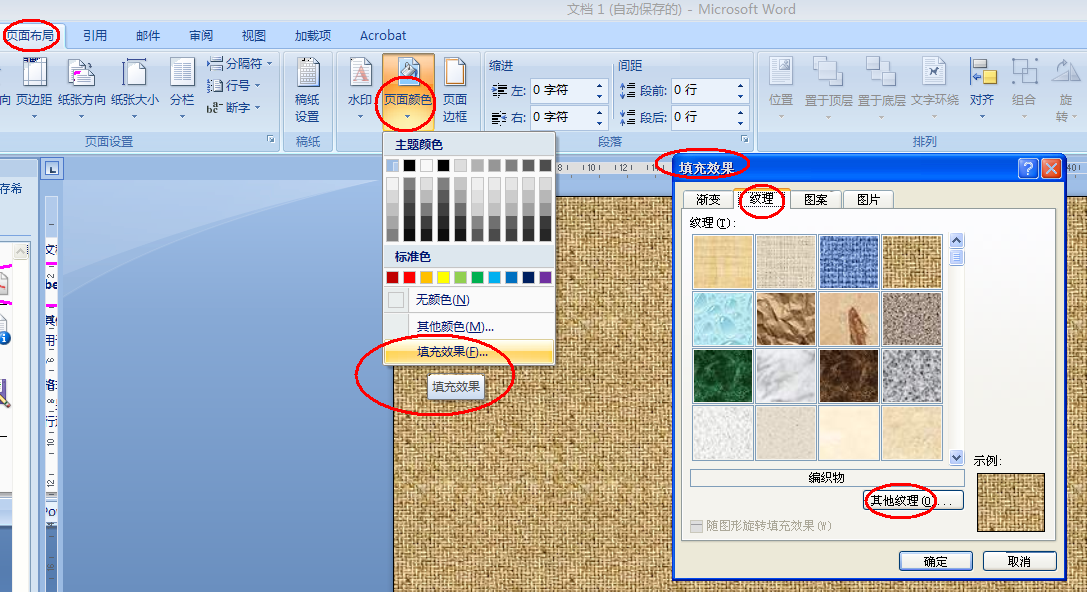Open the 断字 hyphenation dropdown
1087x592 pixels.
coord(234,107)
